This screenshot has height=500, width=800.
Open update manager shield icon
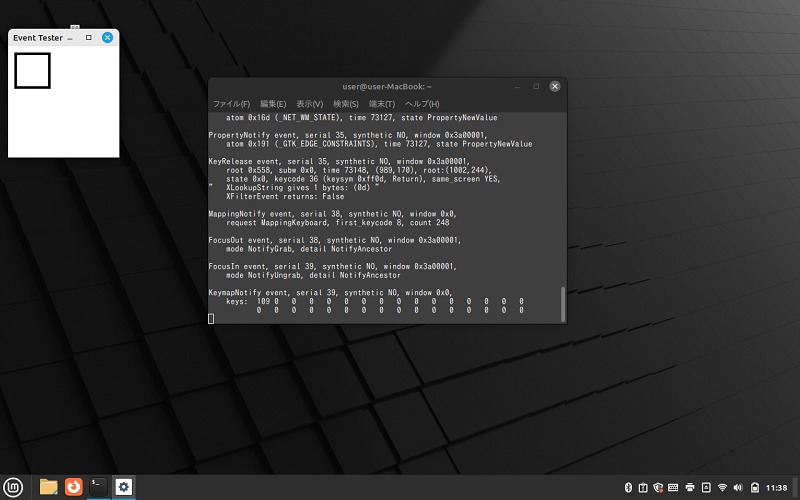(658, 487)
